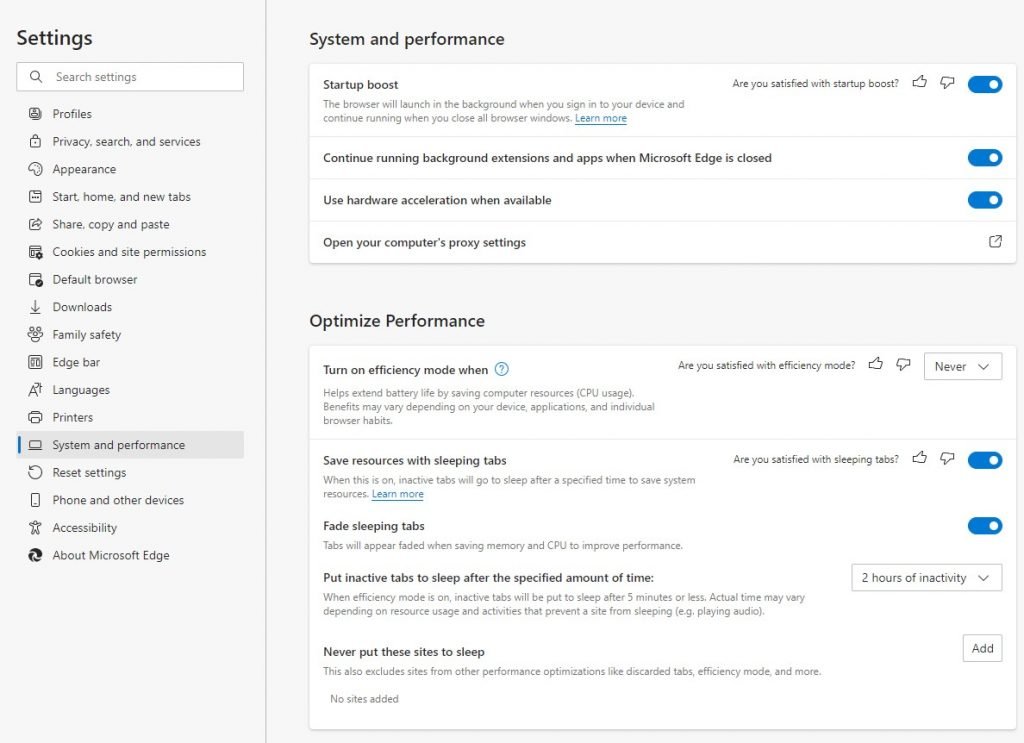Give thumbs down for startup boost
The image size is (1024, 743).
[x=947, y=82]
